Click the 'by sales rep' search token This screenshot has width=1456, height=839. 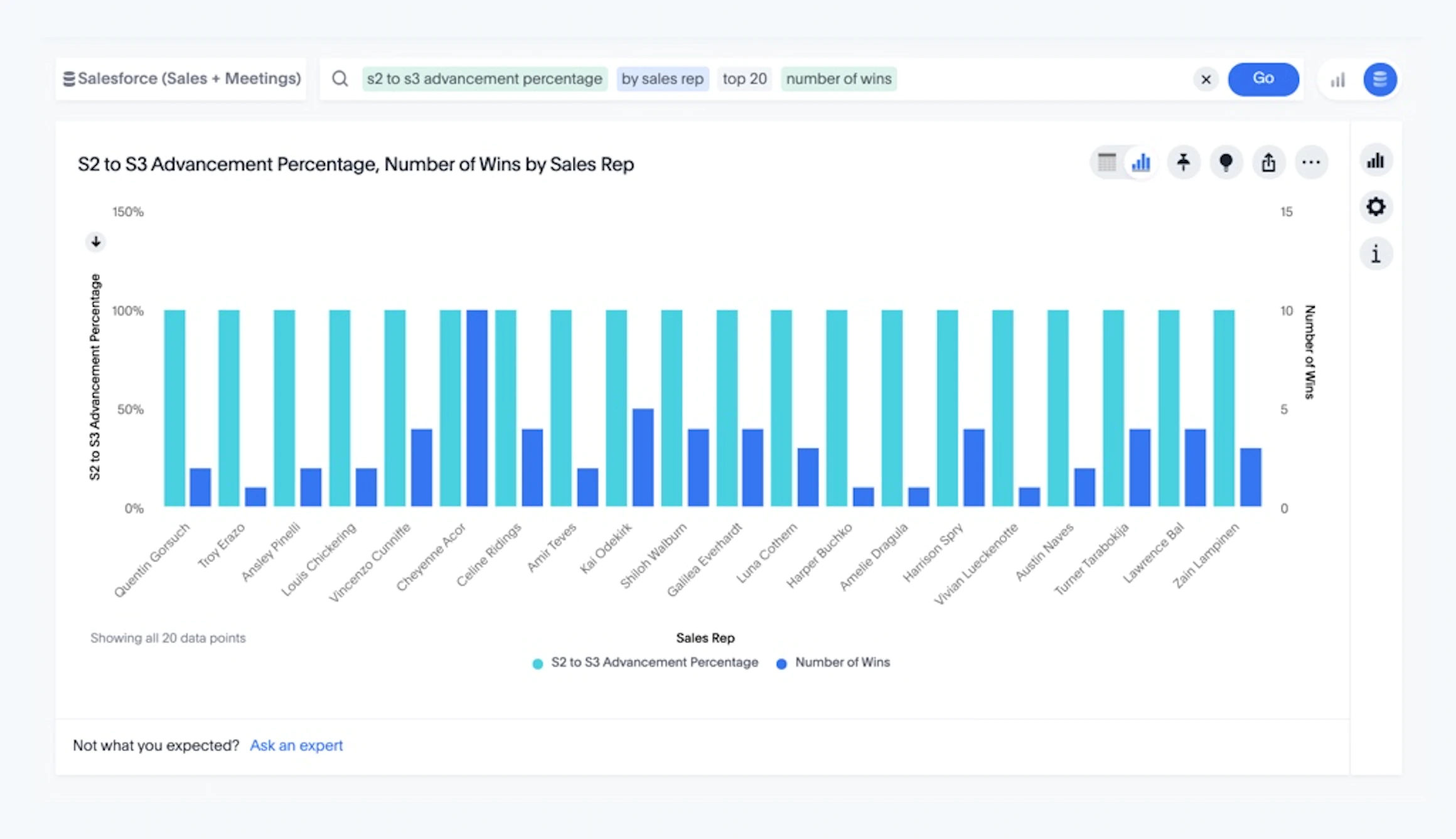tap(663, 79)
